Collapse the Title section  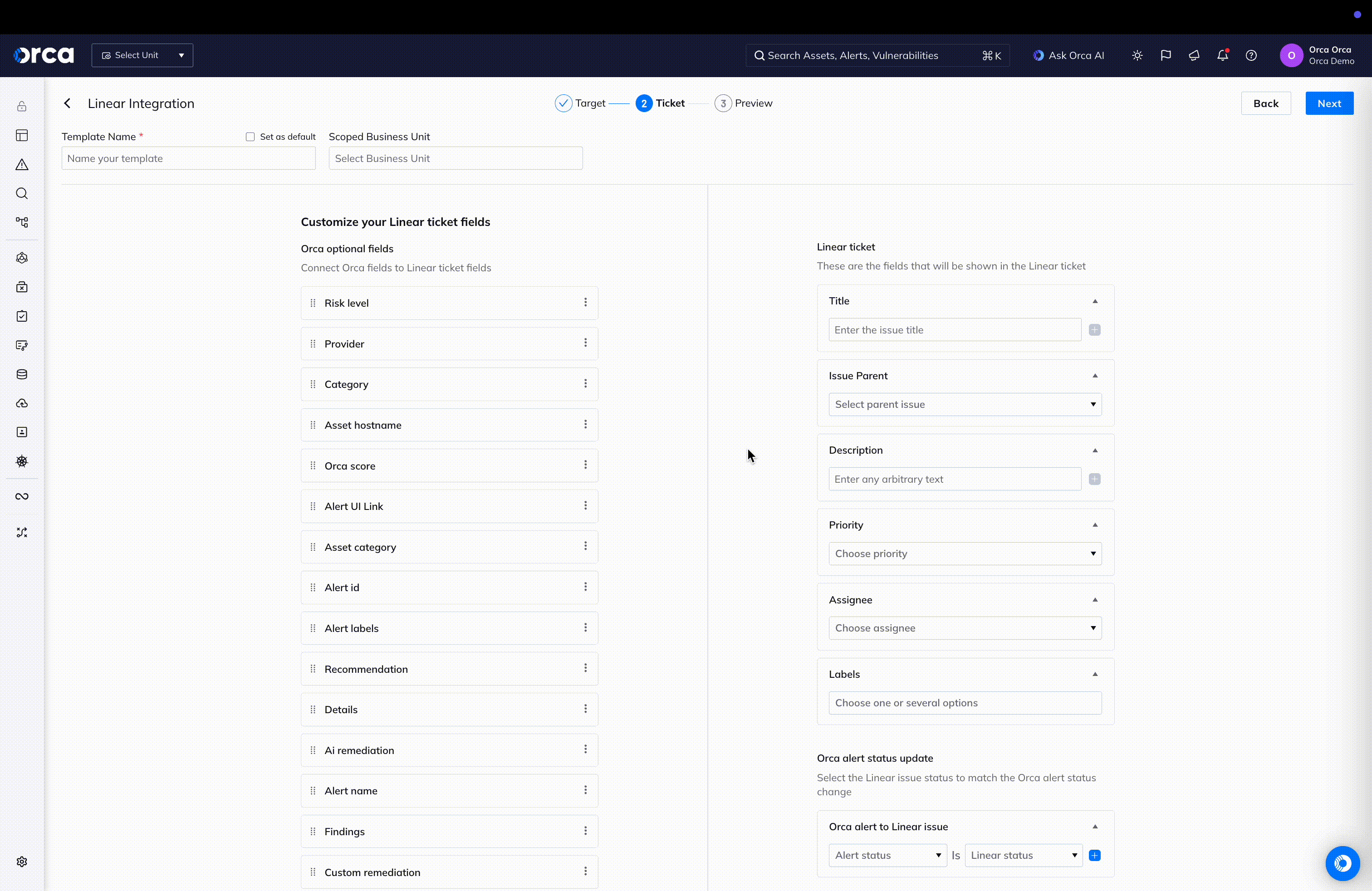(1095, 301)
